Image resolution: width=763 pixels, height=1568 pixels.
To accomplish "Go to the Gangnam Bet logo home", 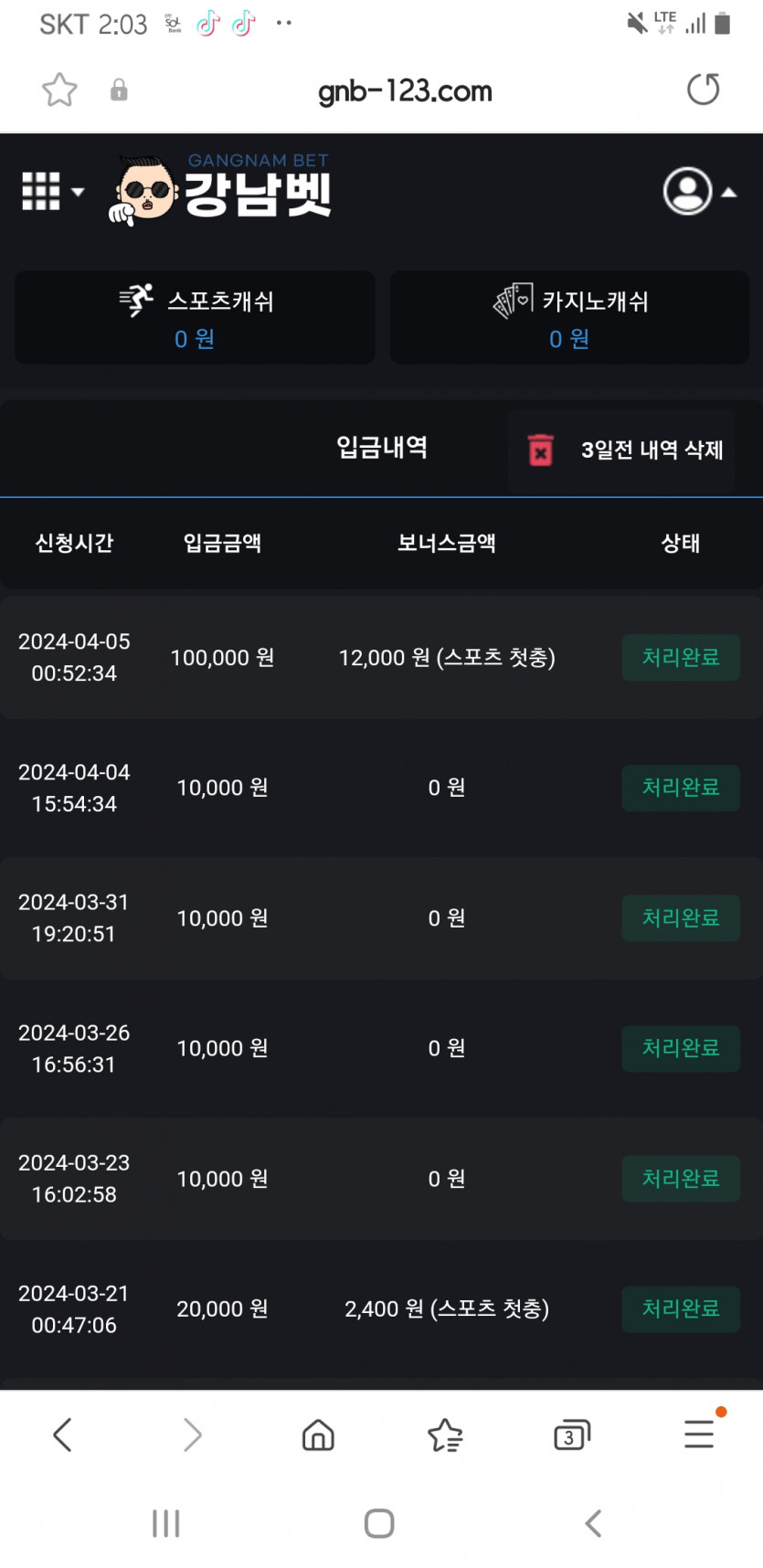I will click(x=220, y=189).
